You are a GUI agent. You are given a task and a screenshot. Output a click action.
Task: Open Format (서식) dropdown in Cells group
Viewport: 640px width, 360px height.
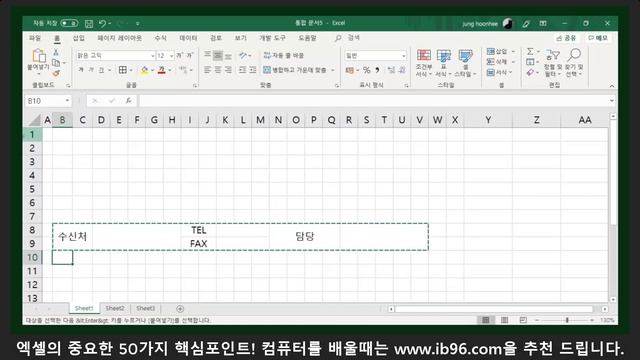click(x=500, y=72)
